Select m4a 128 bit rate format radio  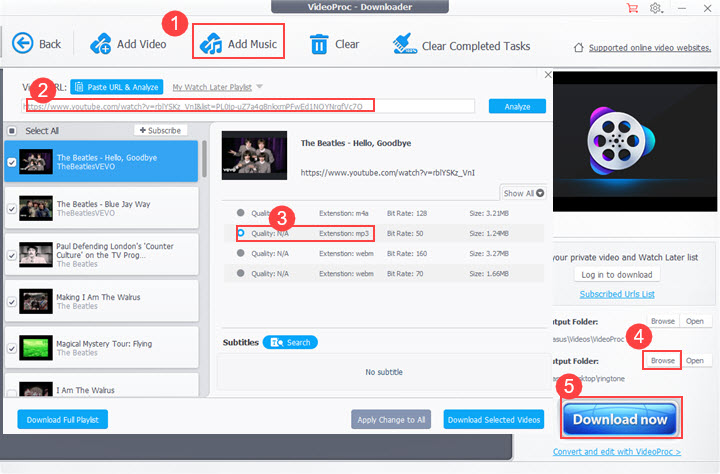[241, 213]
